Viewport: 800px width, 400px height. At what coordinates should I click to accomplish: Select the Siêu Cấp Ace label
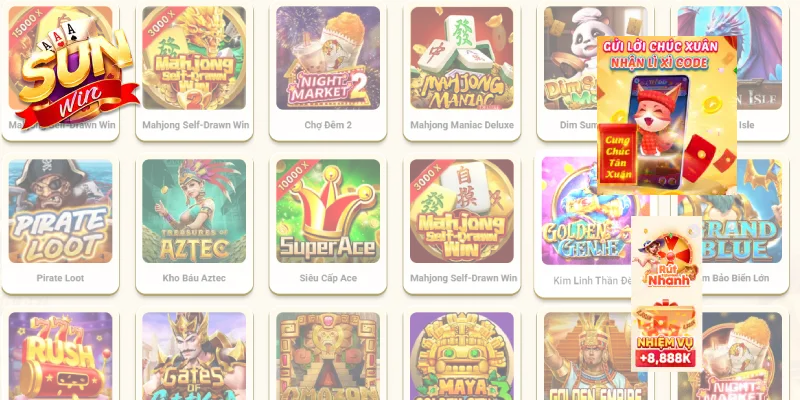click(x=328, y=278)
